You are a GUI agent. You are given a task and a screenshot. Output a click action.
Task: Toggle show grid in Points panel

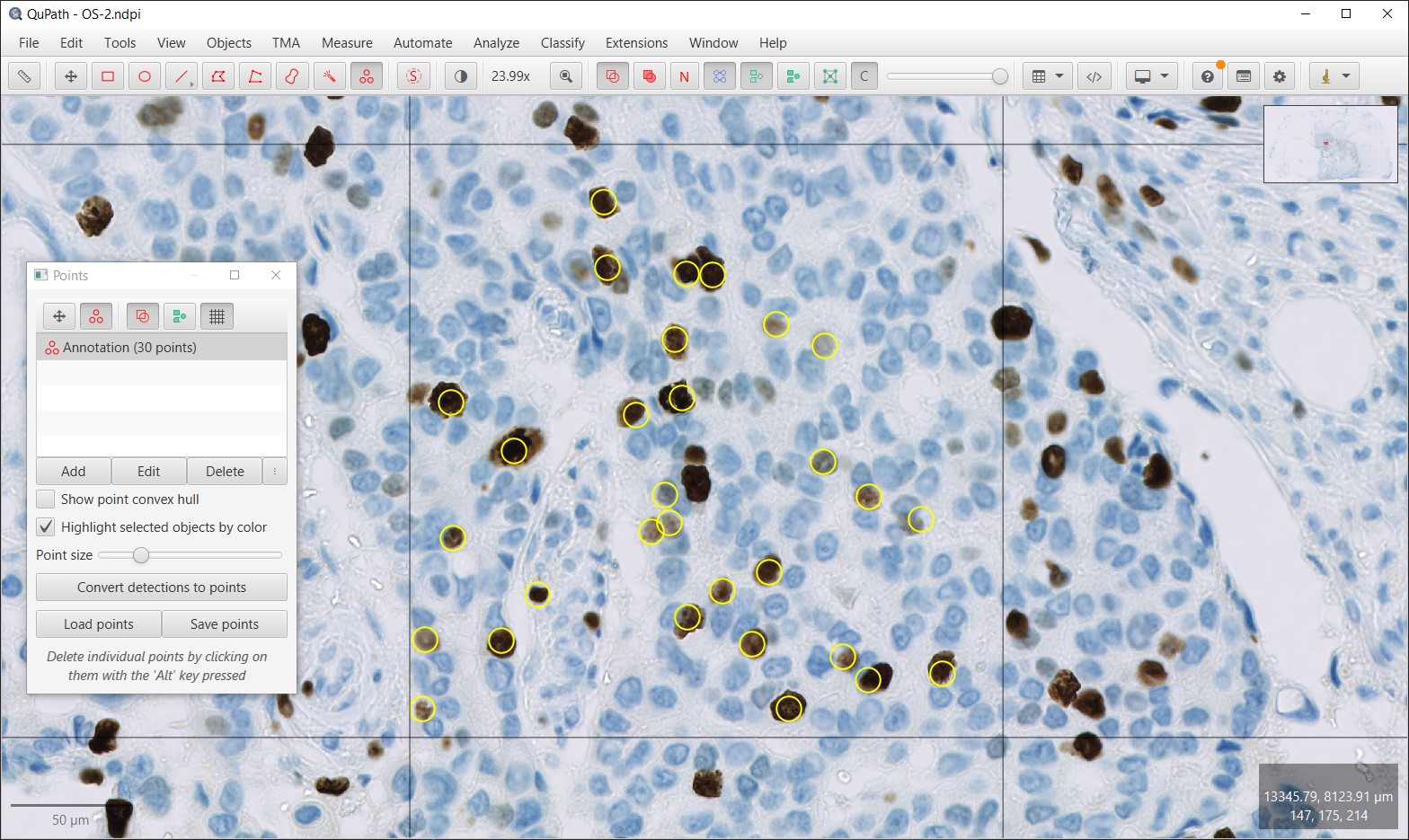(x=217, y=316)
